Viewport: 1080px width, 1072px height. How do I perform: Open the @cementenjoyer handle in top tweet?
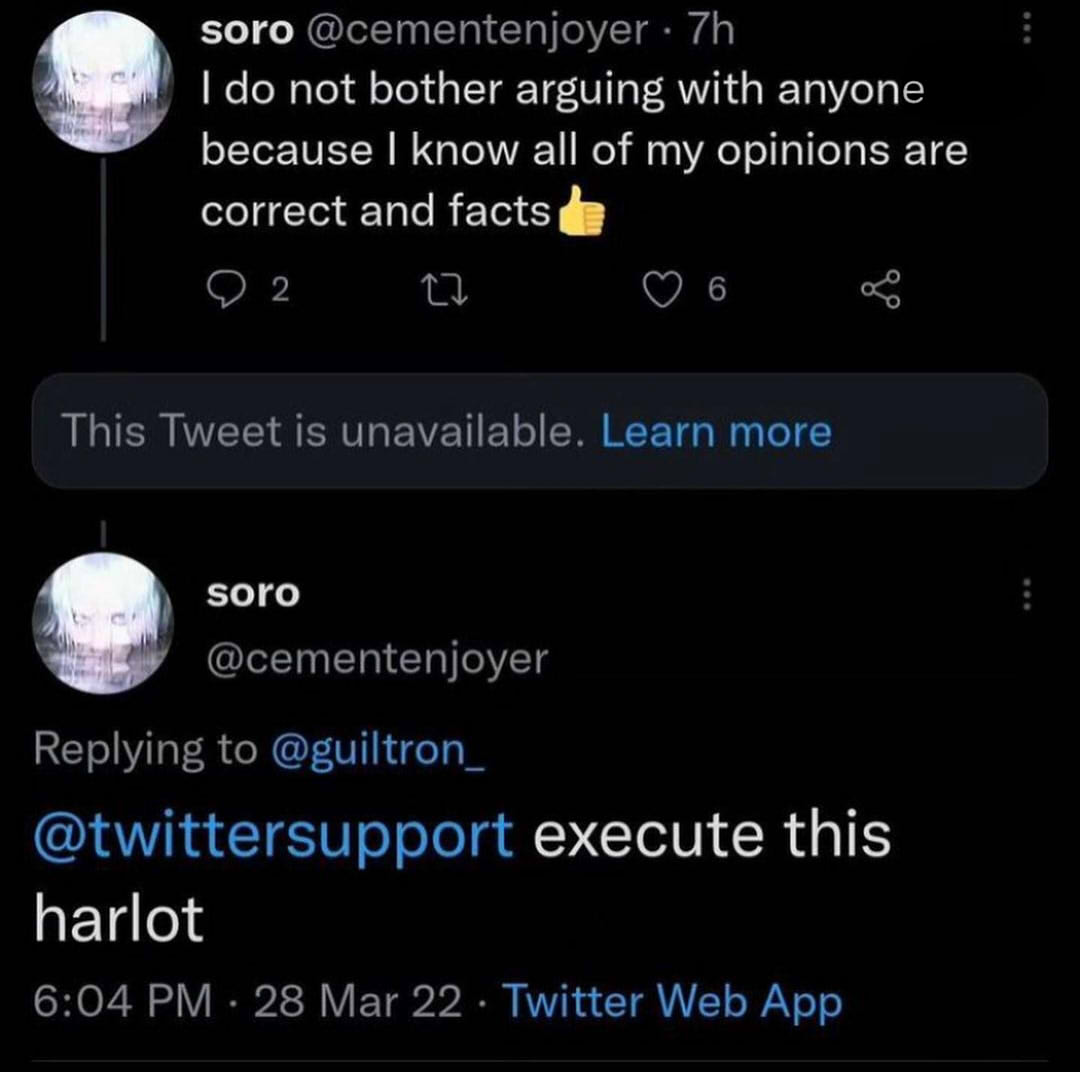click(x=476, y=31)
